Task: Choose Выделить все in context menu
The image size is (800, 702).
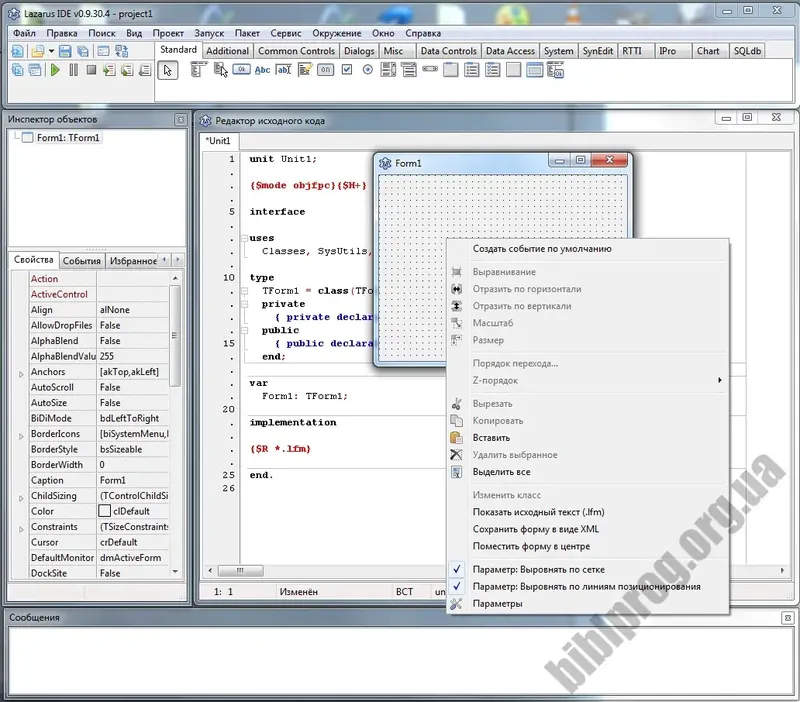Action: (501, 472)
